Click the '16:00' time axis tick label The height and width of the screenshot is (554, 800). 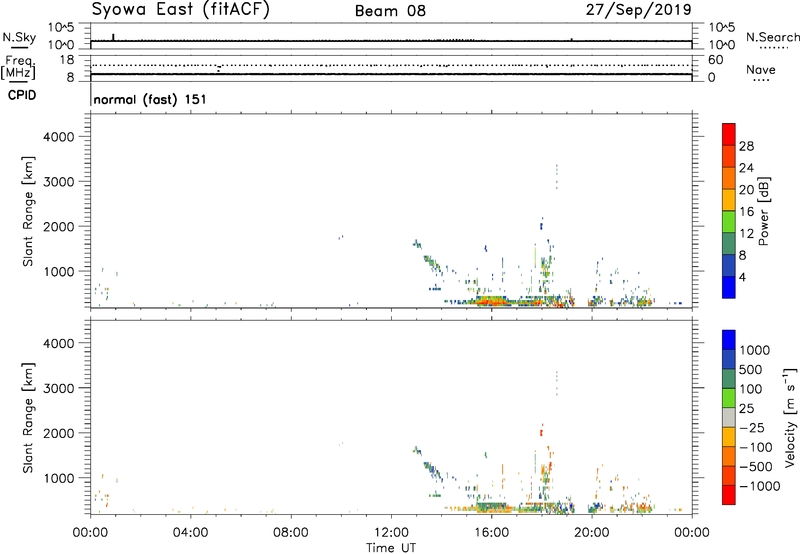click(x=491, y=533)
